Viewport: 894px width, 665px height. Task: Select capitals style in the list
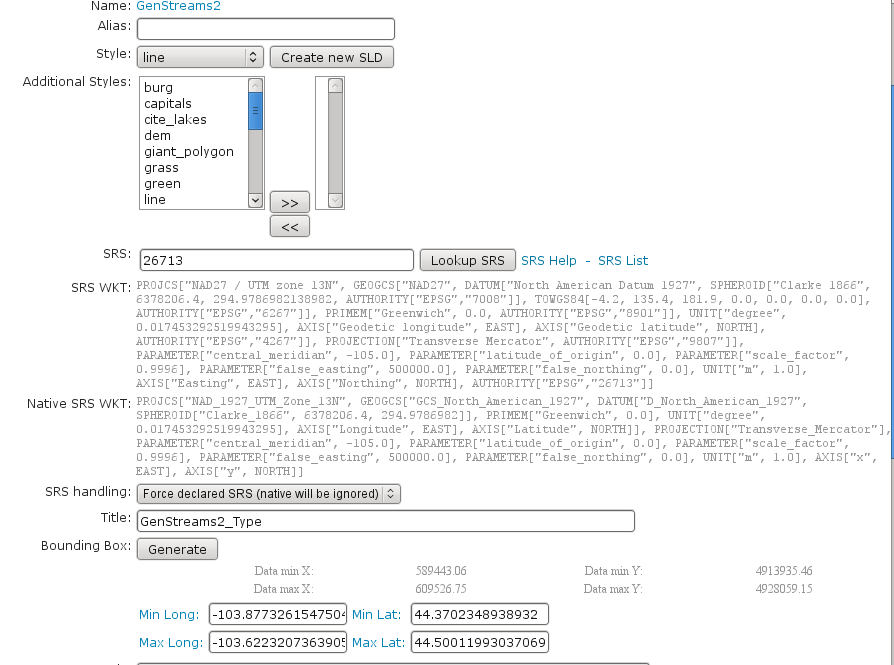(x=167, y=104)
